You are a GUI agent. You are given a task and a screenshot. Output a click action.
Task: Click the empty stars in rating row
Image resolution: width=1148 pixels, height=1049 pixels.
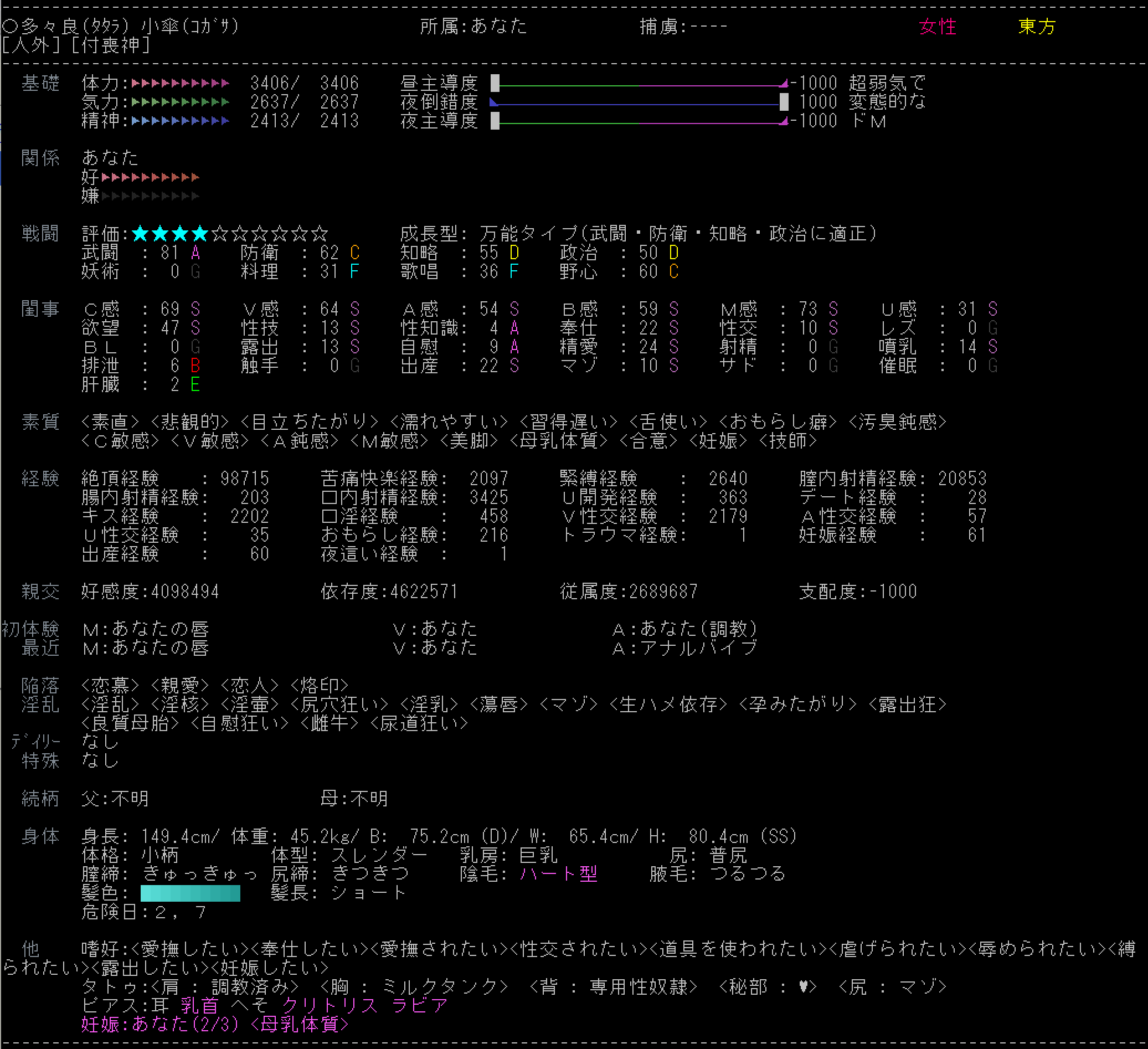269,234
